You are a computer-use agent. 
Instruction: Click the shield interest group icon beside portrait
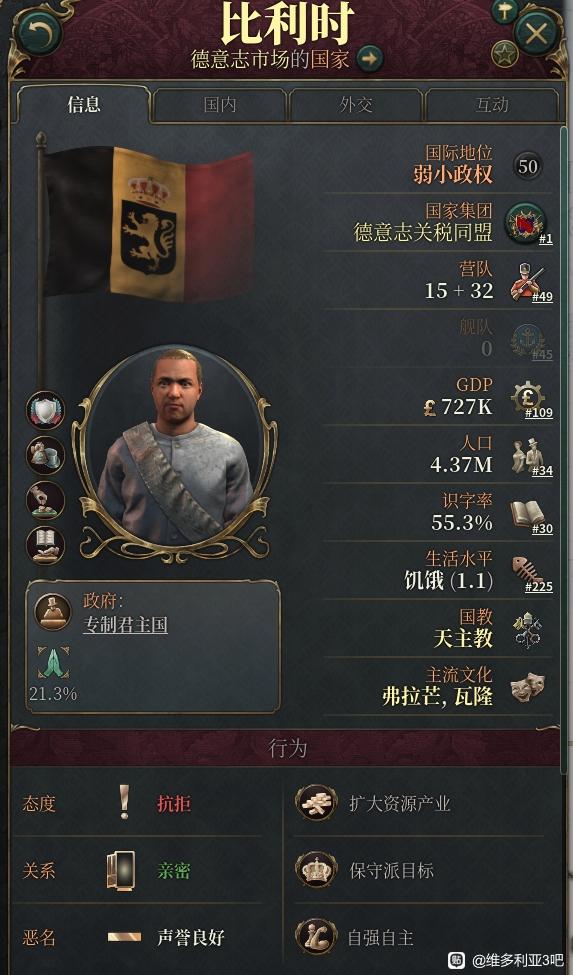coord(45,410)
